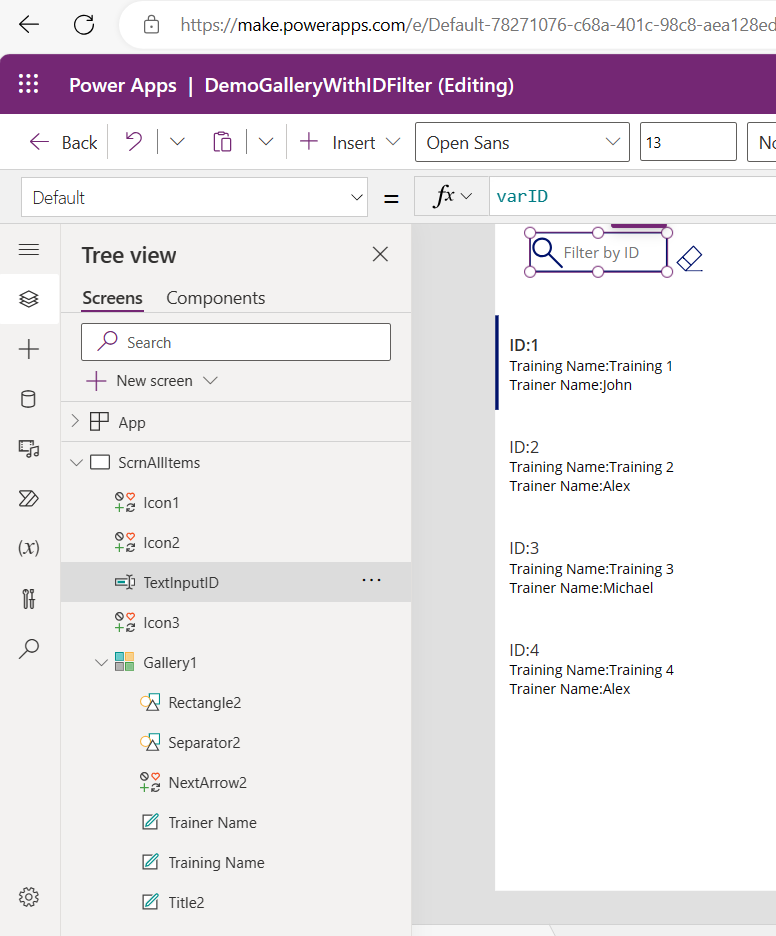Open the Data sources panel
This screenshot has width=776, height=936.
tap(29, 398)
